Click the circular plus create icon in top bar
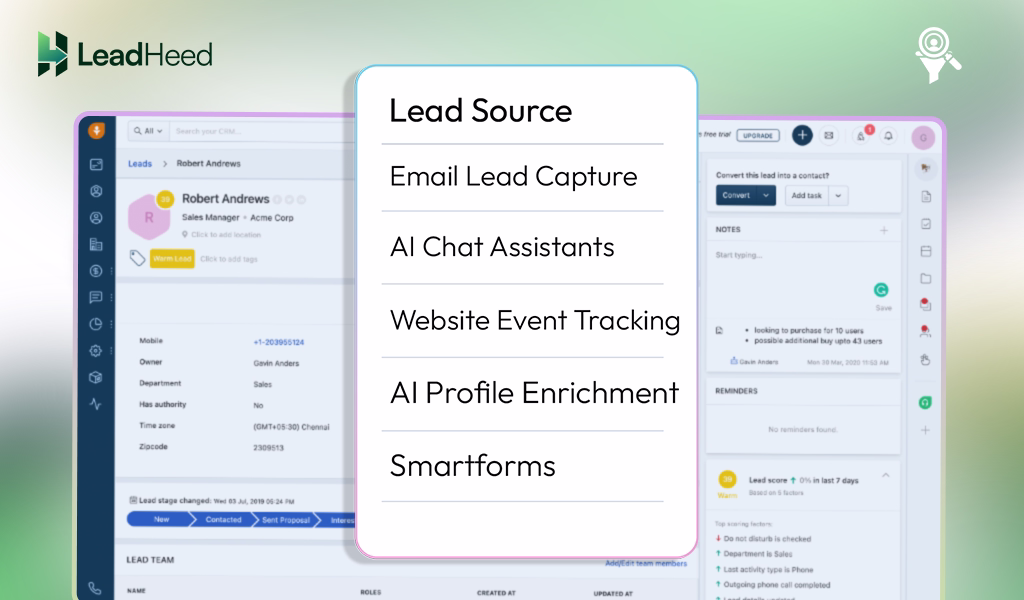 tap(802, 135)
